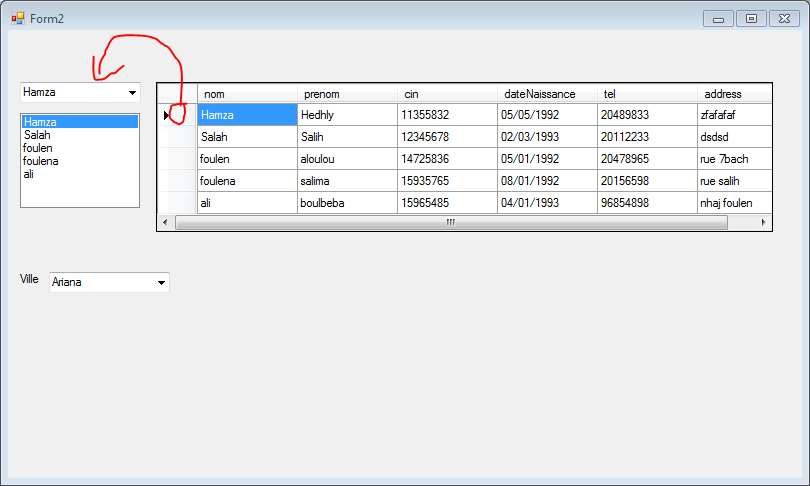Select foulena in the list box
Screen dimensions: 810x486
pyautogui.click(x=80, y=161)
